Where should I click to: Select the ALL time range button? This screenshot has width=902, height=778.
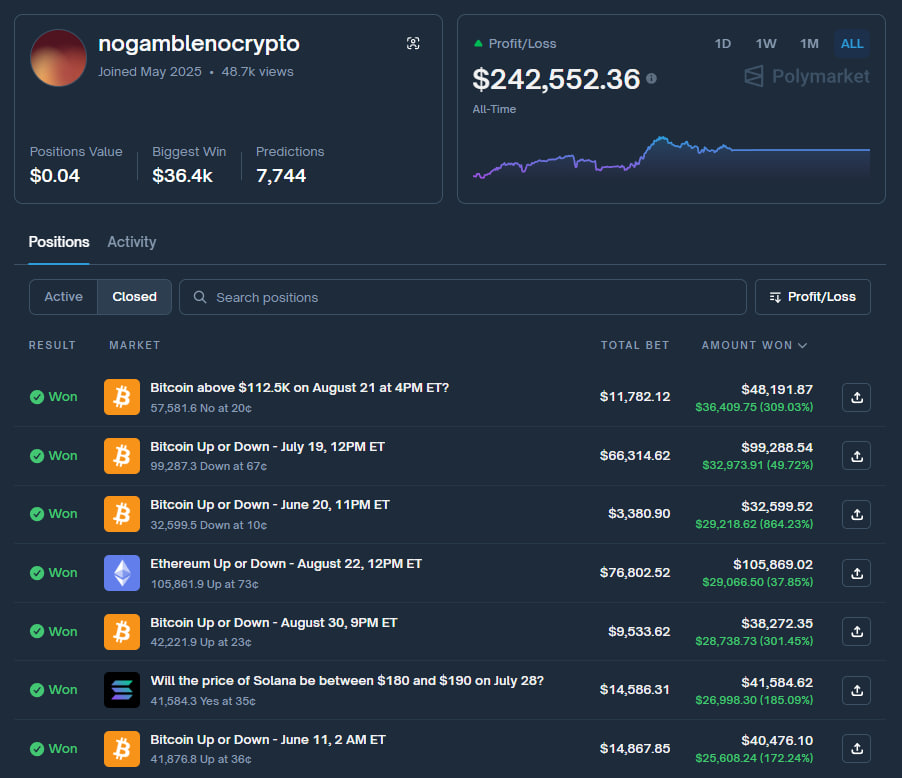coord(852,43)
